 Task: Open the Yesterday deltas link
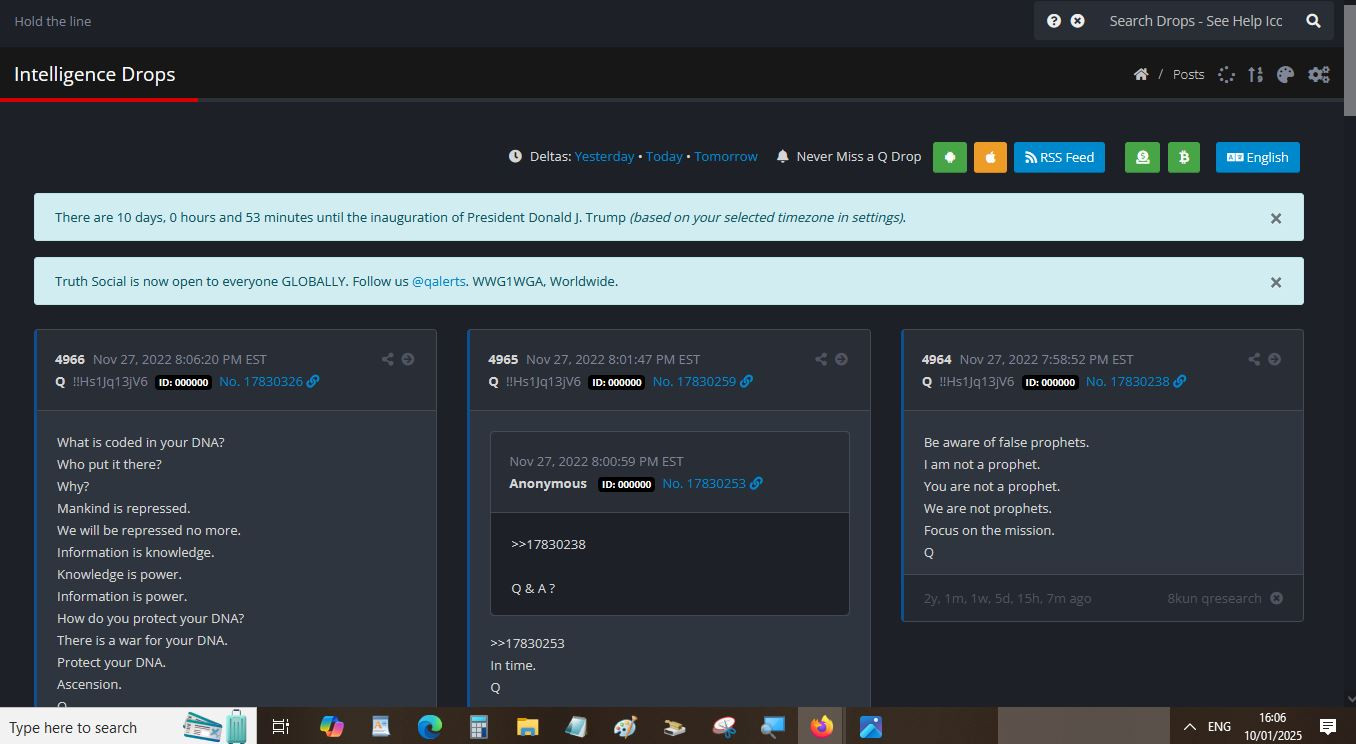(604, 157)
